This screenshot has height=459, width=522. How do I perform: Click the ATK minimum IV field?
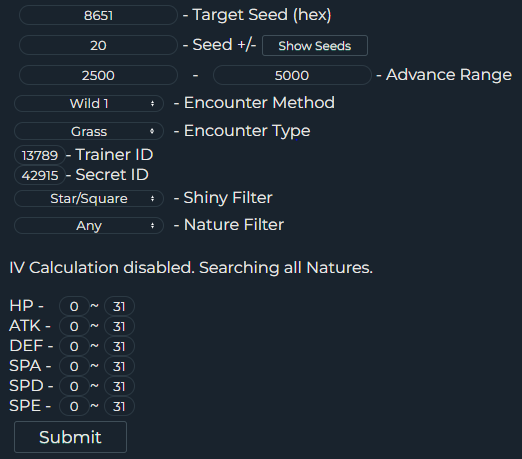pyautogui.click(x=74, y=326)
